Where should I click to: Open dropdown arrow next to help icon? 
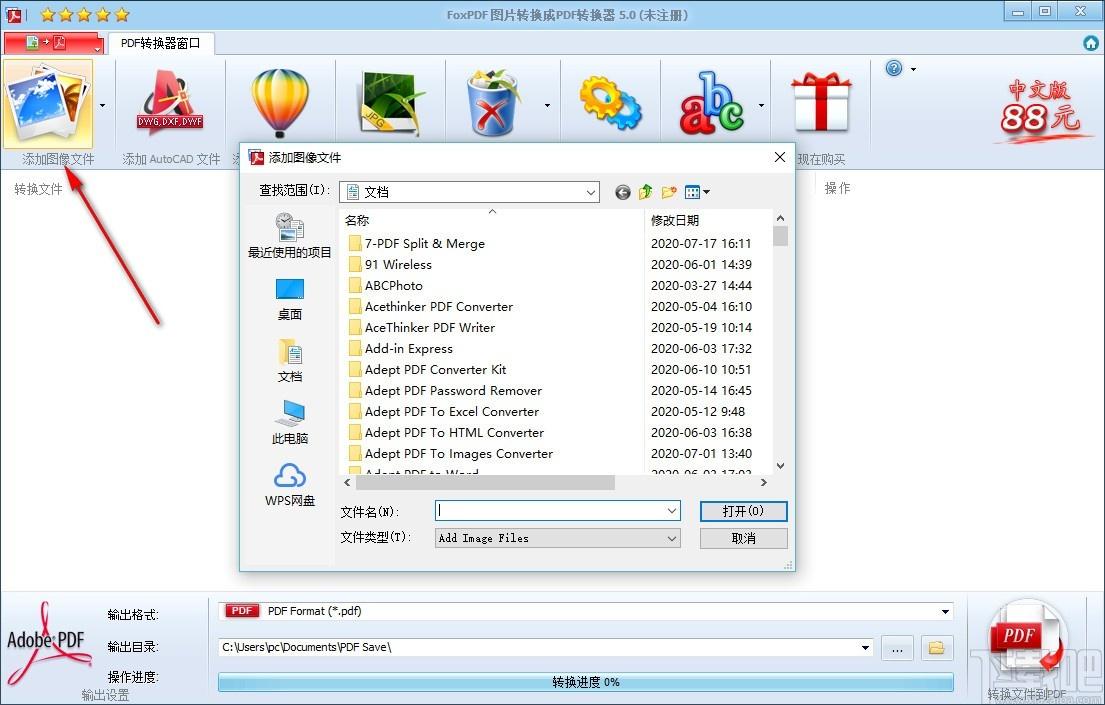[x=913, y=69]
